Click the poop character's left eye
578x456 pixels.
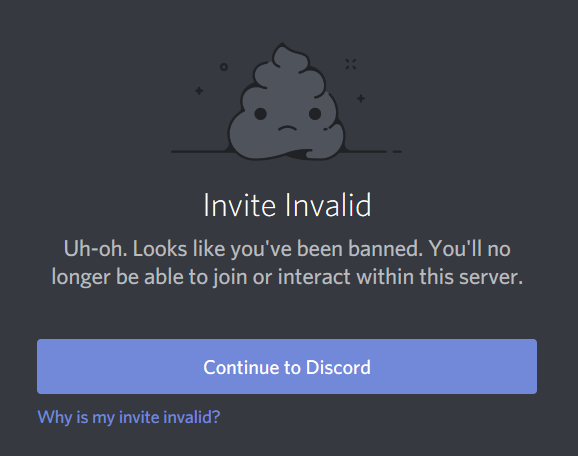point(260,114)
